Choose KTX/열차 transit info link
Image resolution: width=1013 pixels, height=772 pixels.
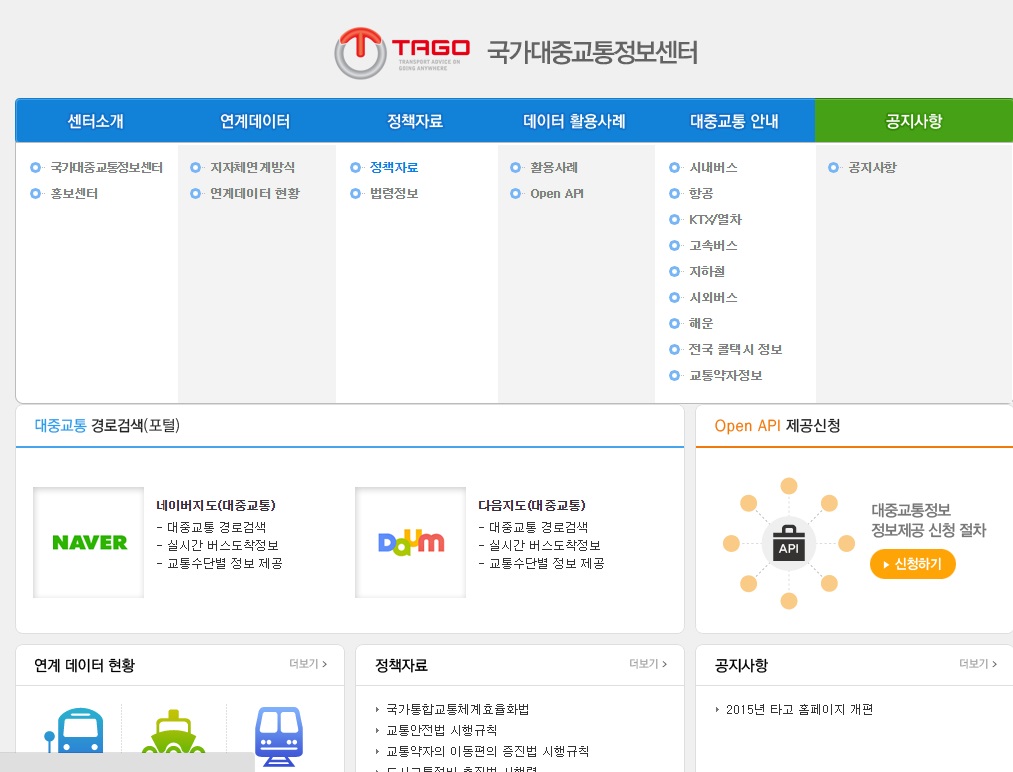715,220
